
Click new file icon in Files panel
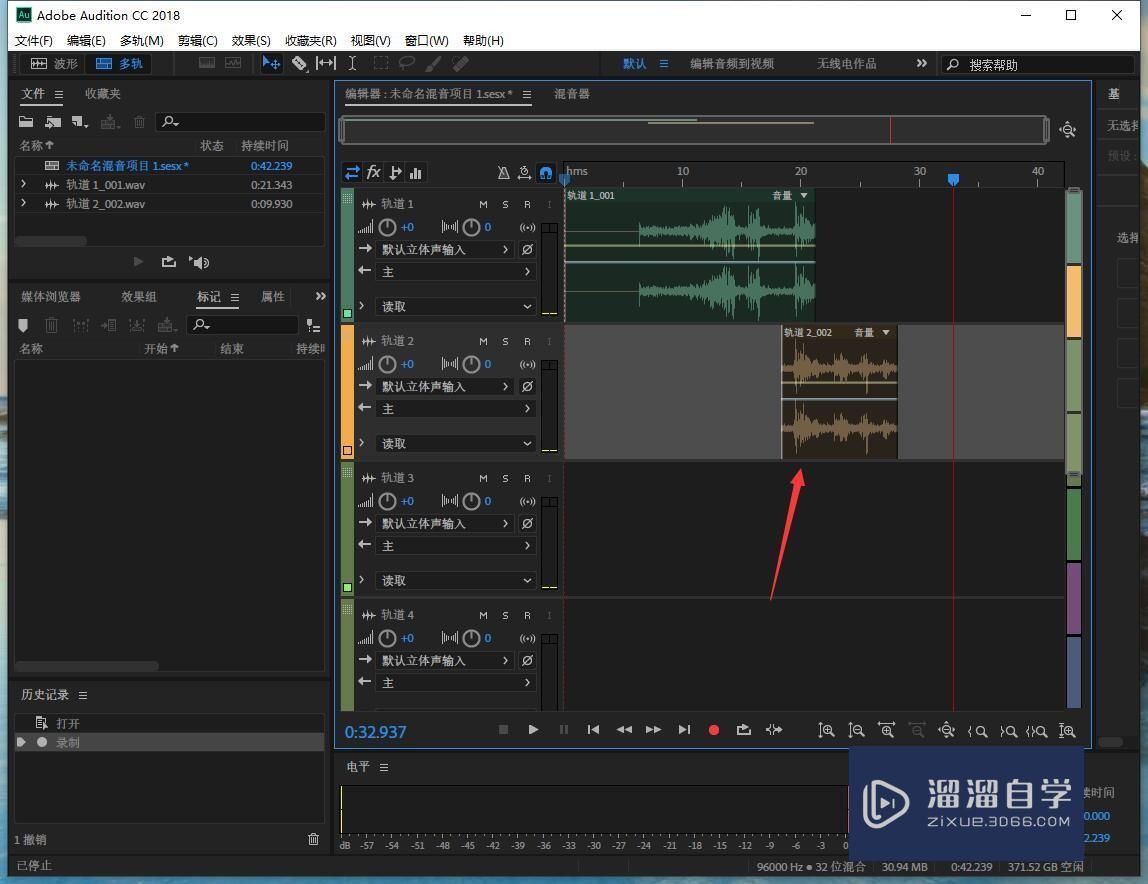79,122
